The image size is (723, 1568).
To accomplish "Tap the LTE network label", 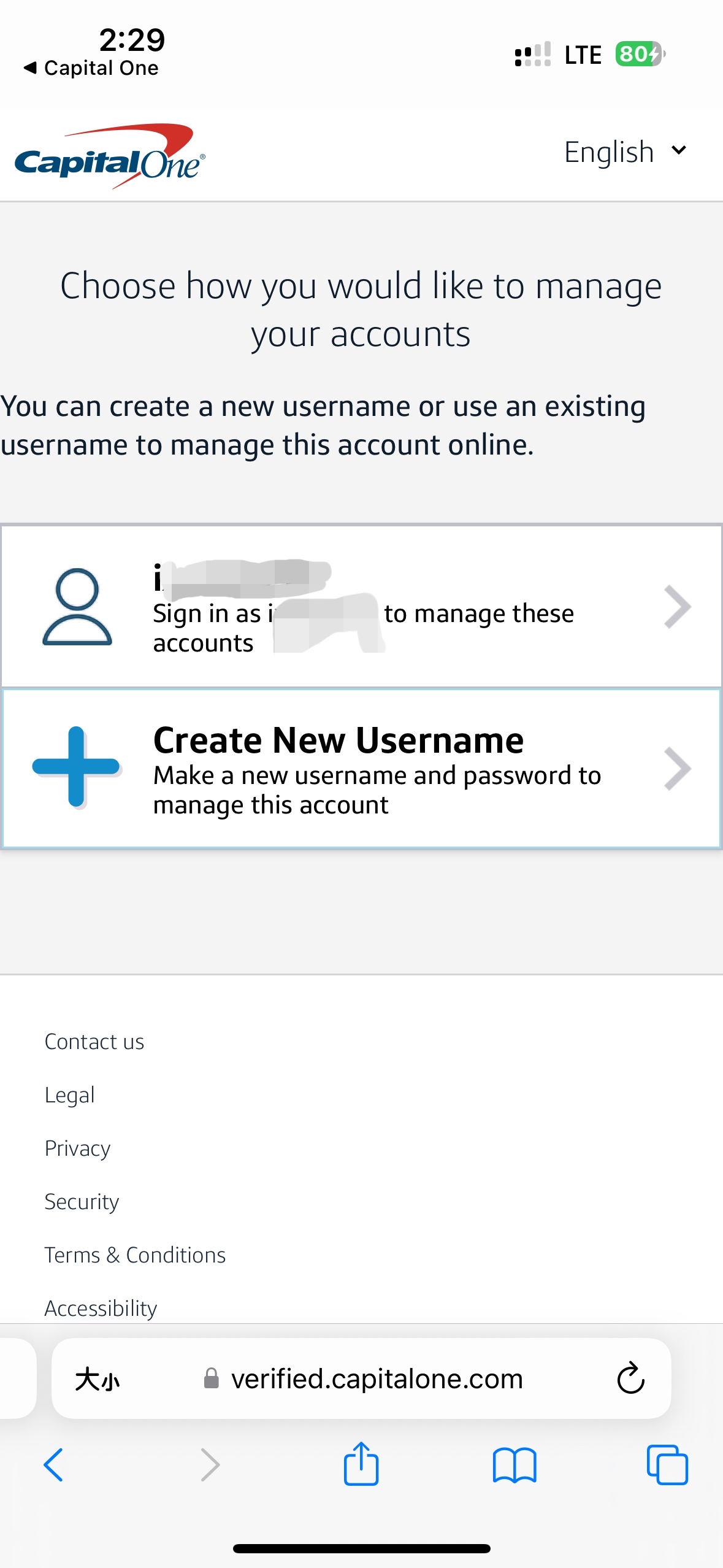I will pyautogui.click(x=583, y=55).
